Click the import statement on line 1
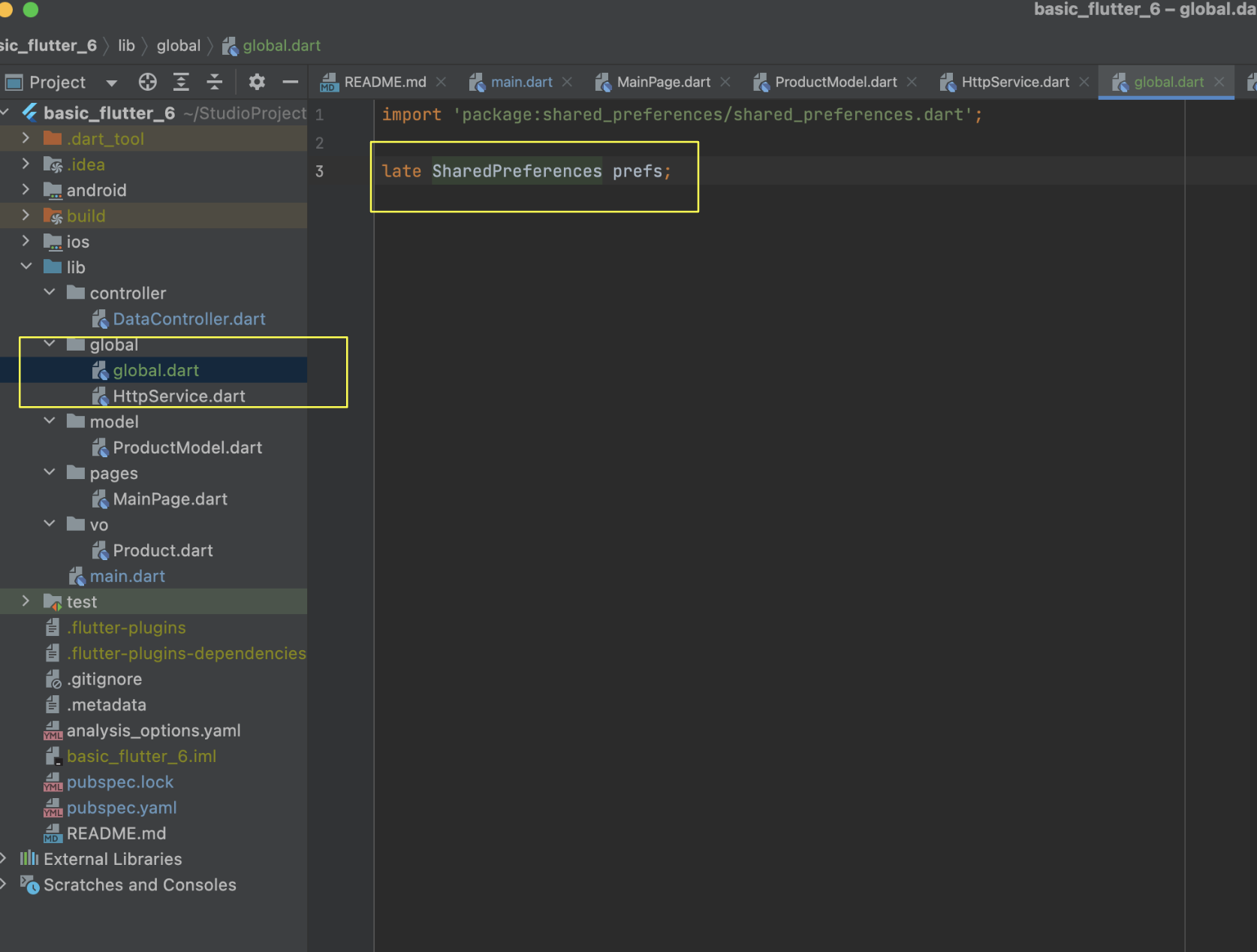This screenshot has height=952, width=1257. tap(682, 115)
